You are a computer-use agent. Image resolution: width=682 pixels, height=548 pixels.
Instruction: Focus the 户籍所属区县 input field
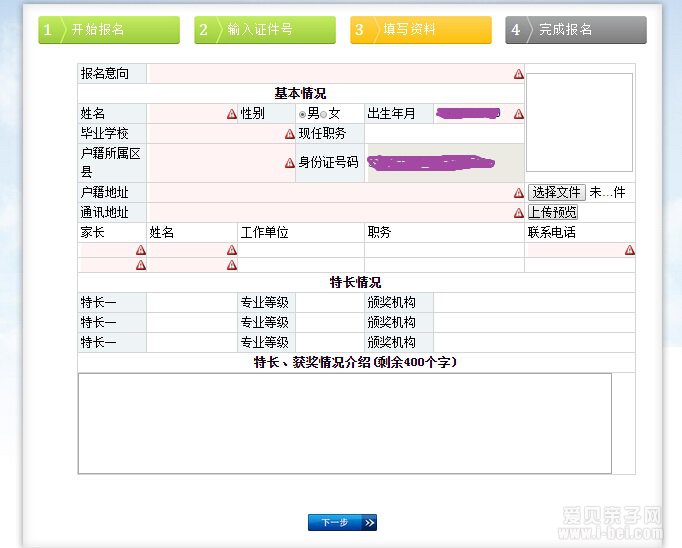221,163
